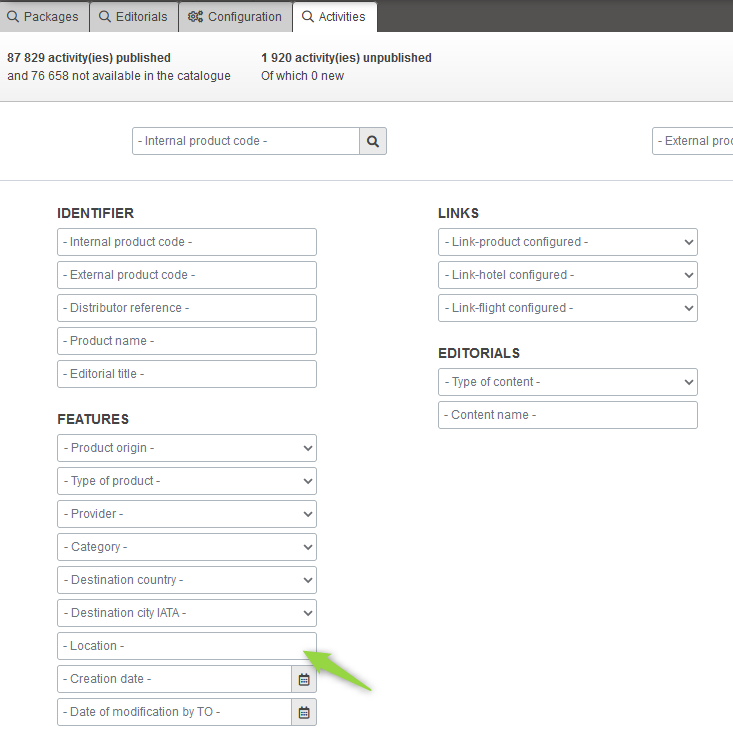
Task: Switch to the Packages tab
Action: tap(44, 17)
